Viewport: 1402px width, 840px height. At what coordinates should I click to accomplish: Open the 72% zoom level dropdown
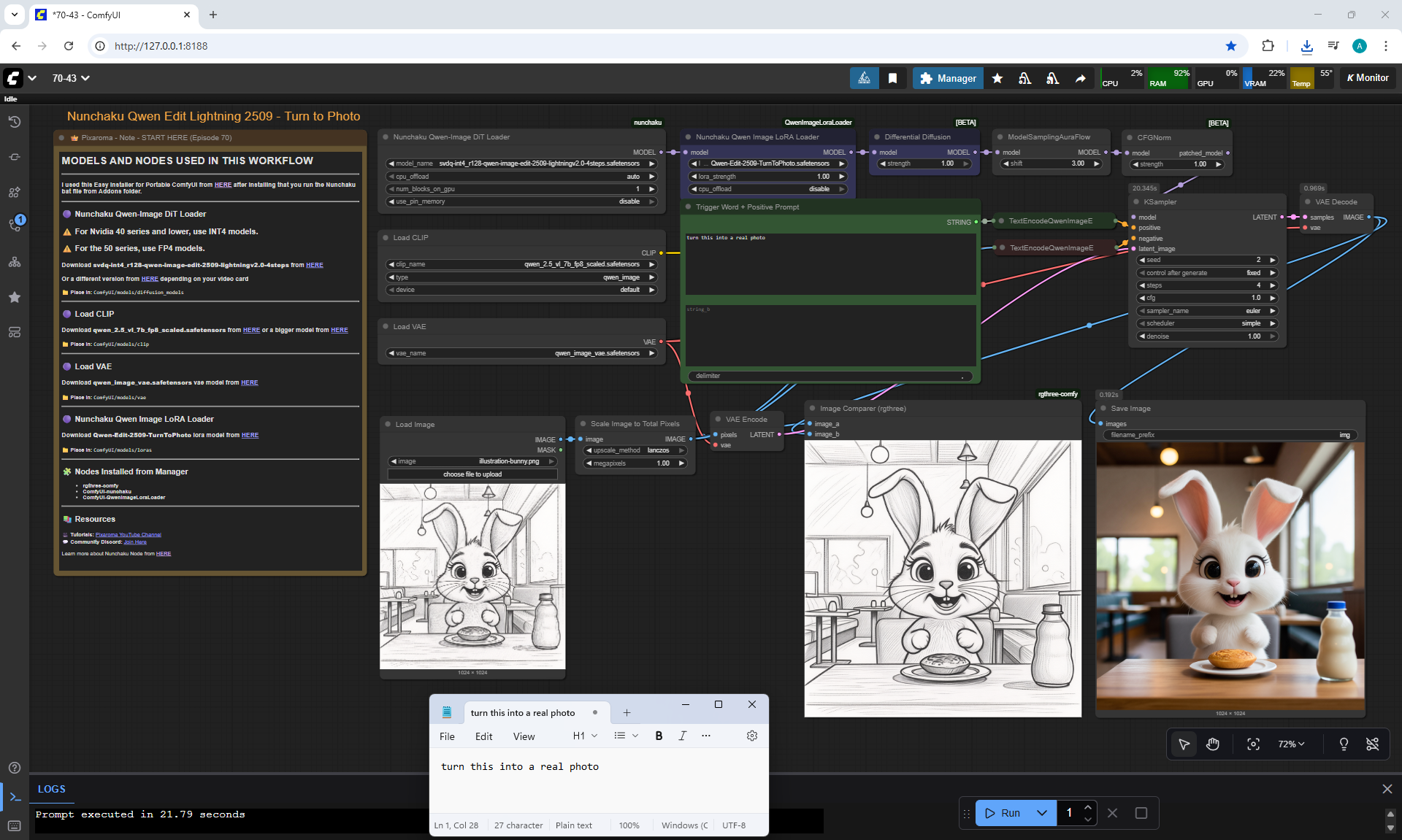1291,744
